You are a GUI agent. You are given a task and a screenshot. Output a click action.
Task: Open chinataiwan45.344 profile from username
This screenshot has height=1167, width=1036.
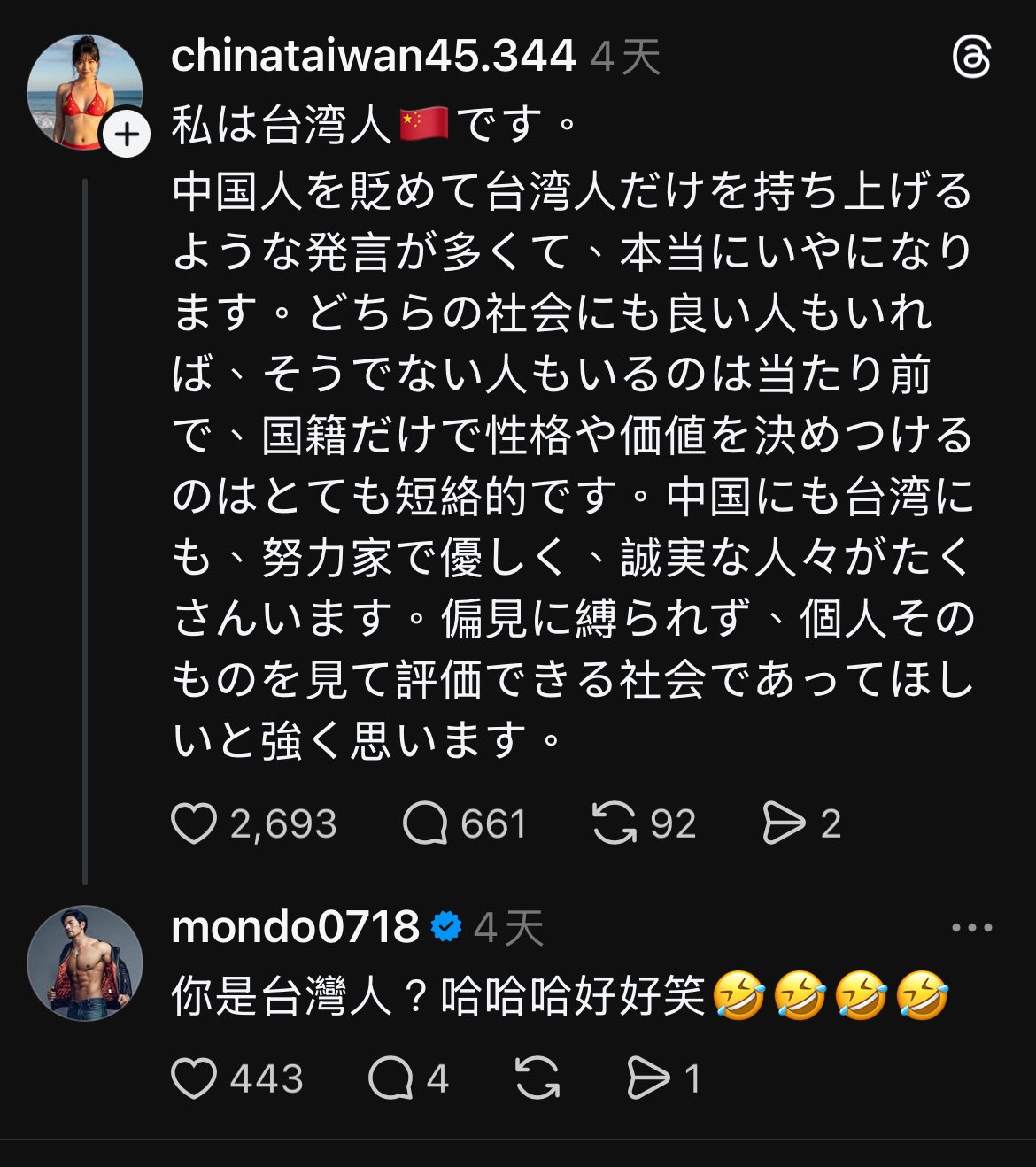tap(373, 57)
